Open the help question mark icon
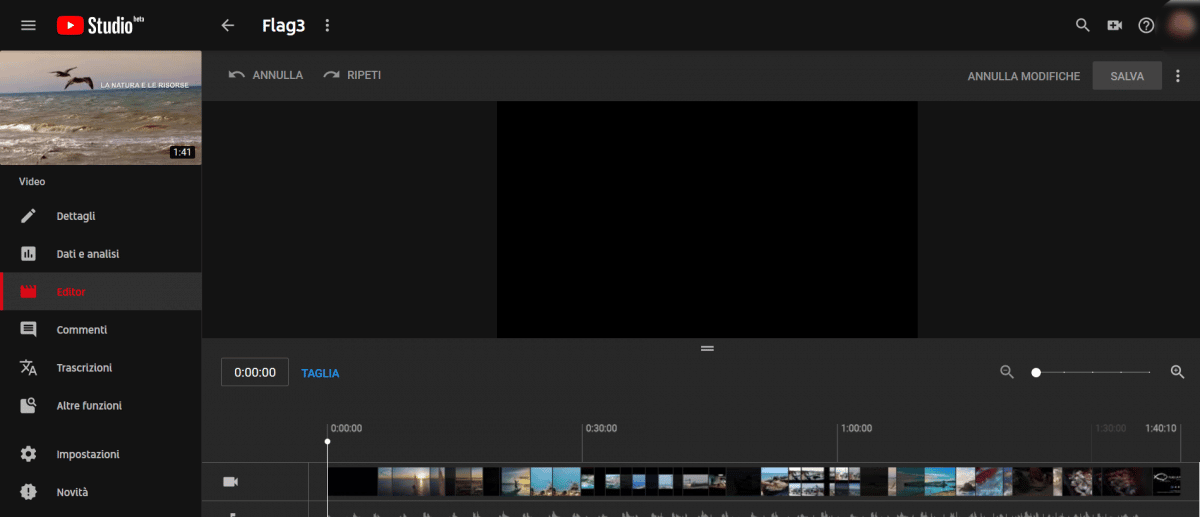The image size is (1200, 517). tap(1147, 25)
